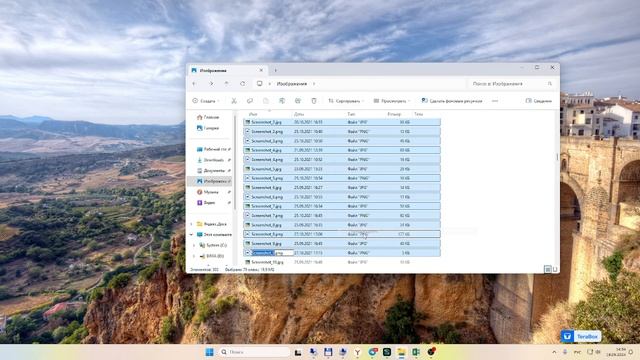Click the language indicator in tray
The height and width of the screenshot is (360, 640).
coord(578,352)
